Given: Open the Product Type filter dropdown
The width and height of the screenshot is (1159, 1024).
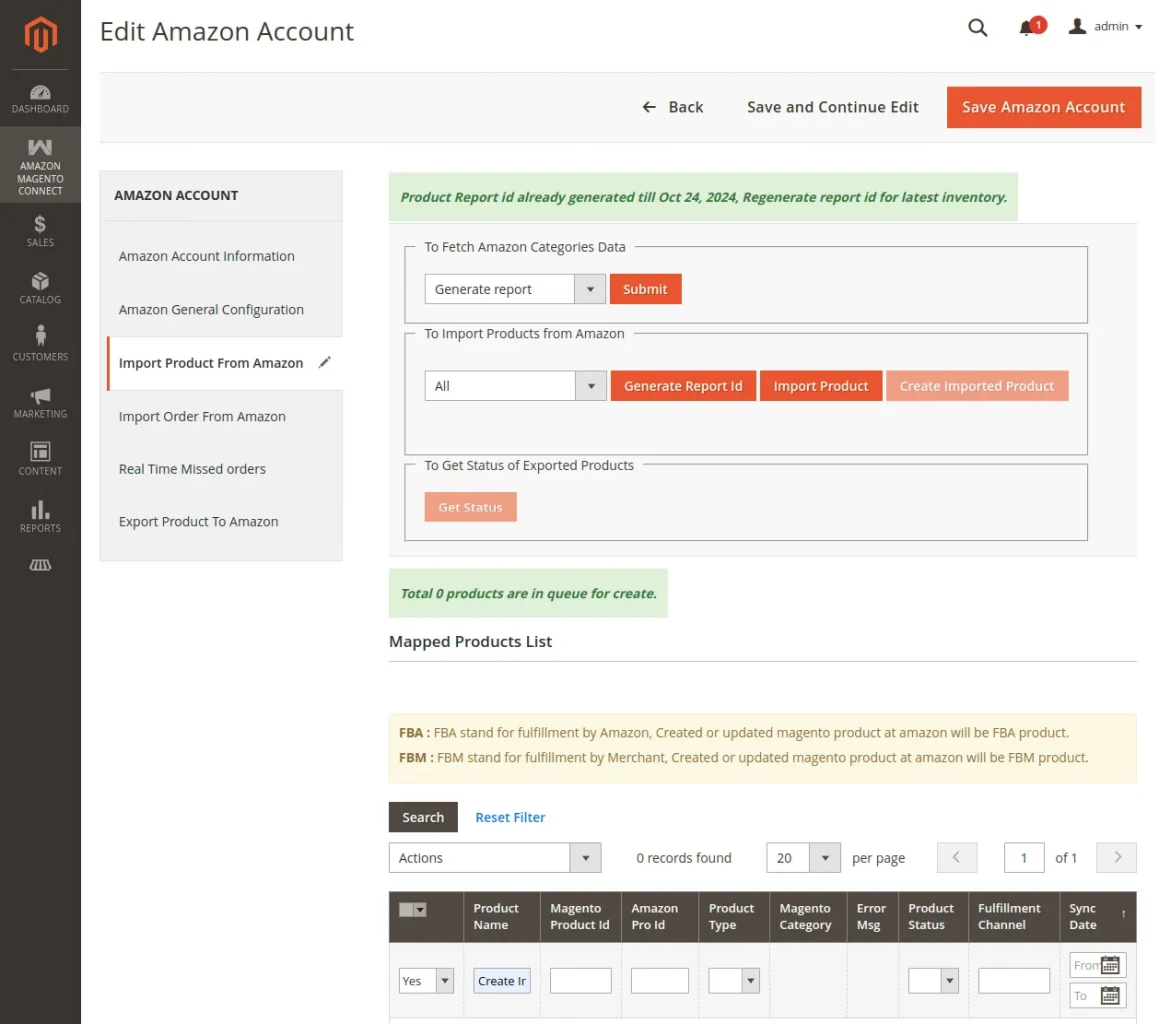Looking at the screenshot, I should [733, 981].
